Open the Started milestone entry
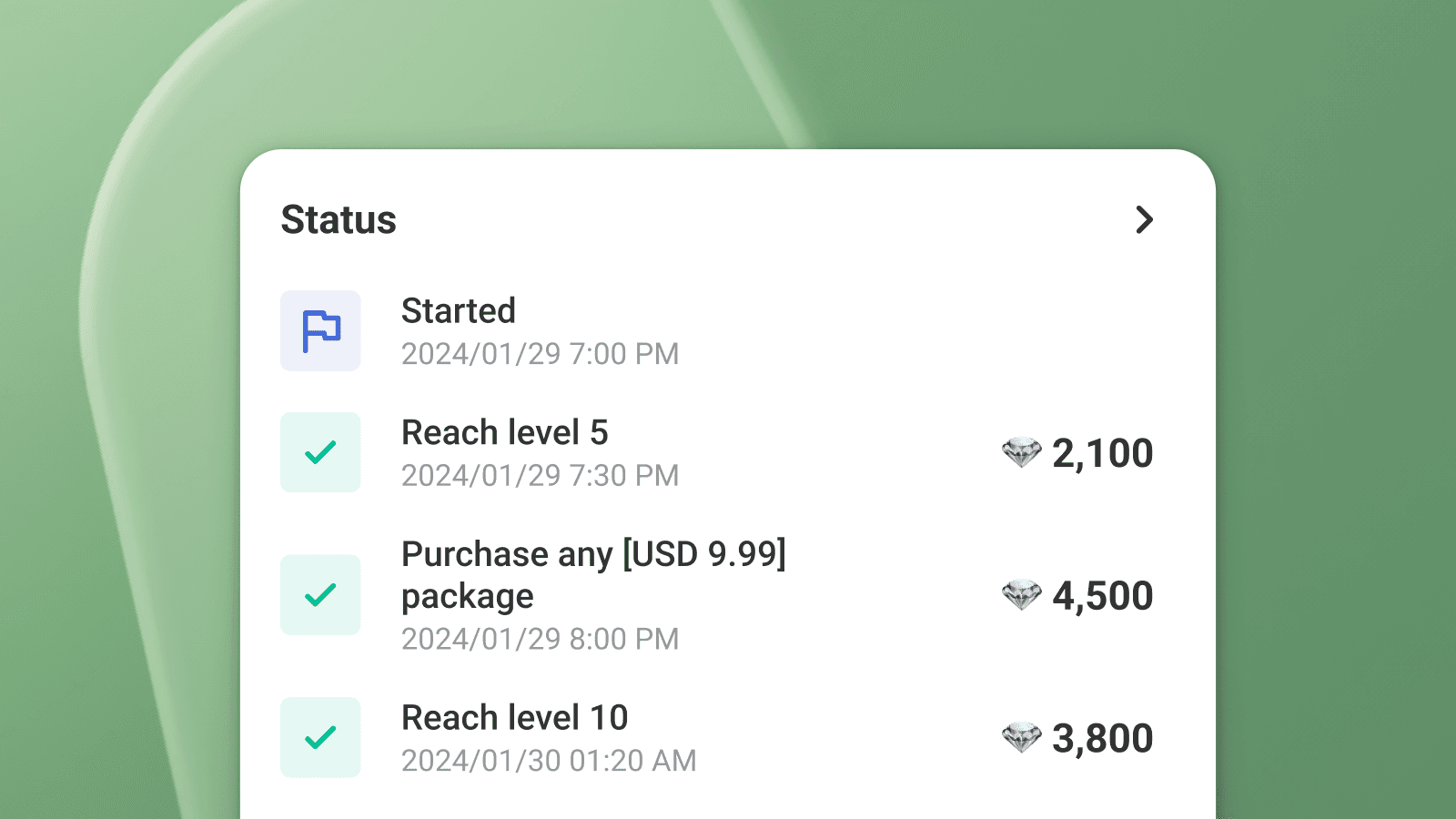Screen dimensions: 1456x819 [460, 311]
